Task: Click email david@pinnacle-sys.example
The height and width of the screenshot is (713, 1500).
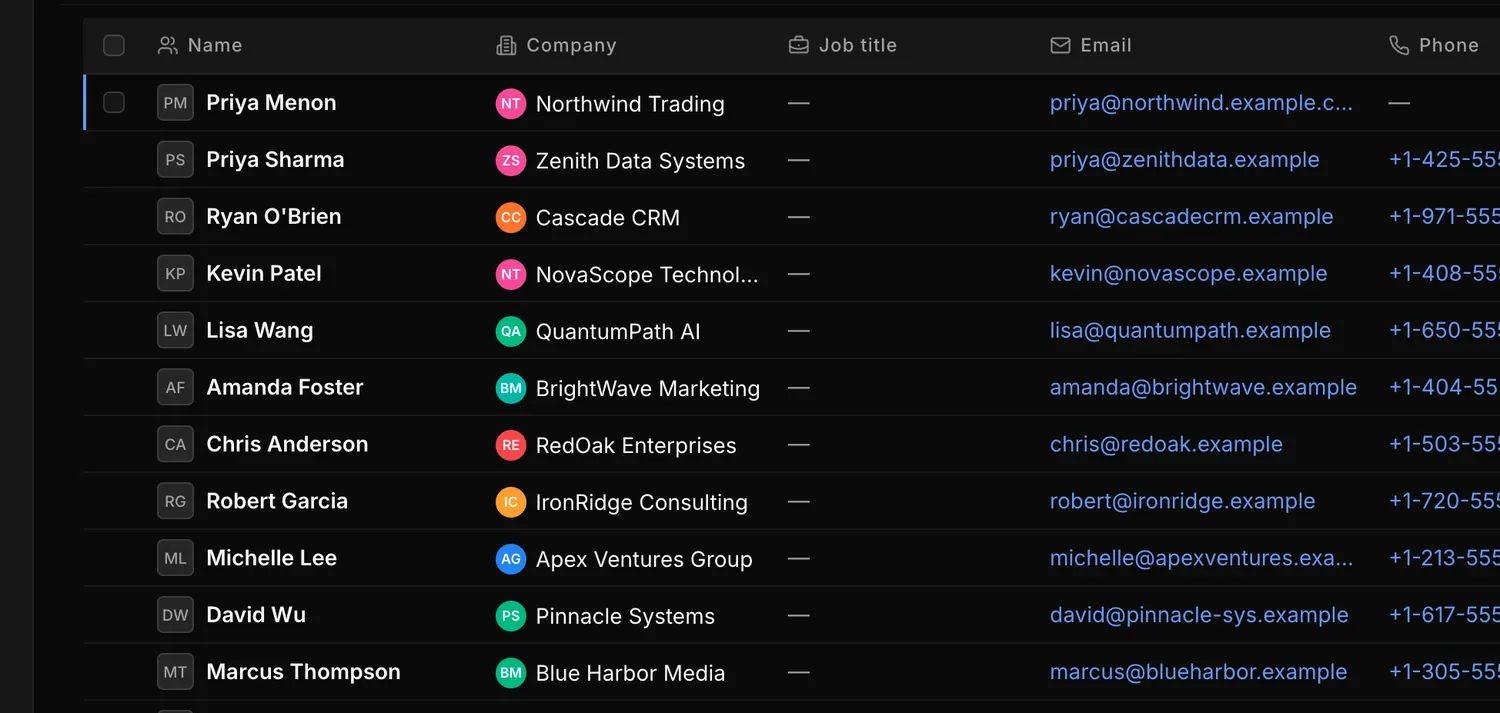Action: point(1199,616)
